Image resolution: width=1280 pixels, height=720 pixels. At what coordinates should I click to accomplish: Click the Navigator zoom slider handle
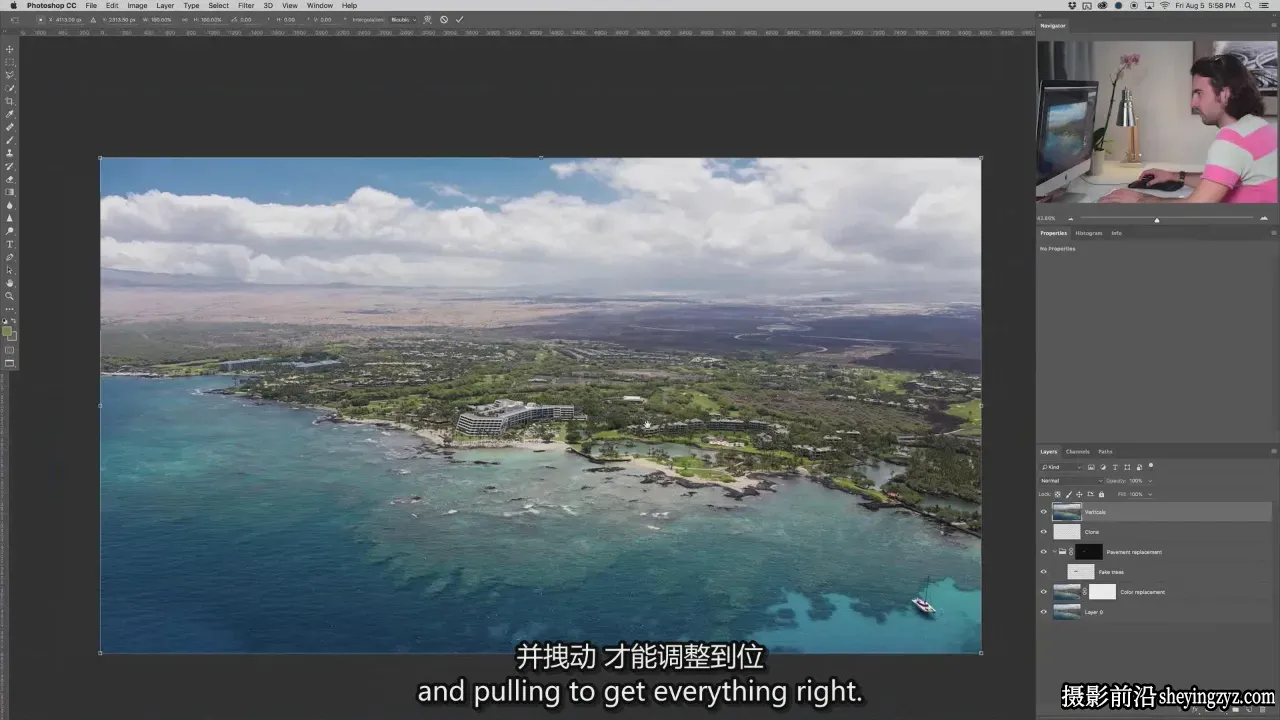(x=1157, y=220)
